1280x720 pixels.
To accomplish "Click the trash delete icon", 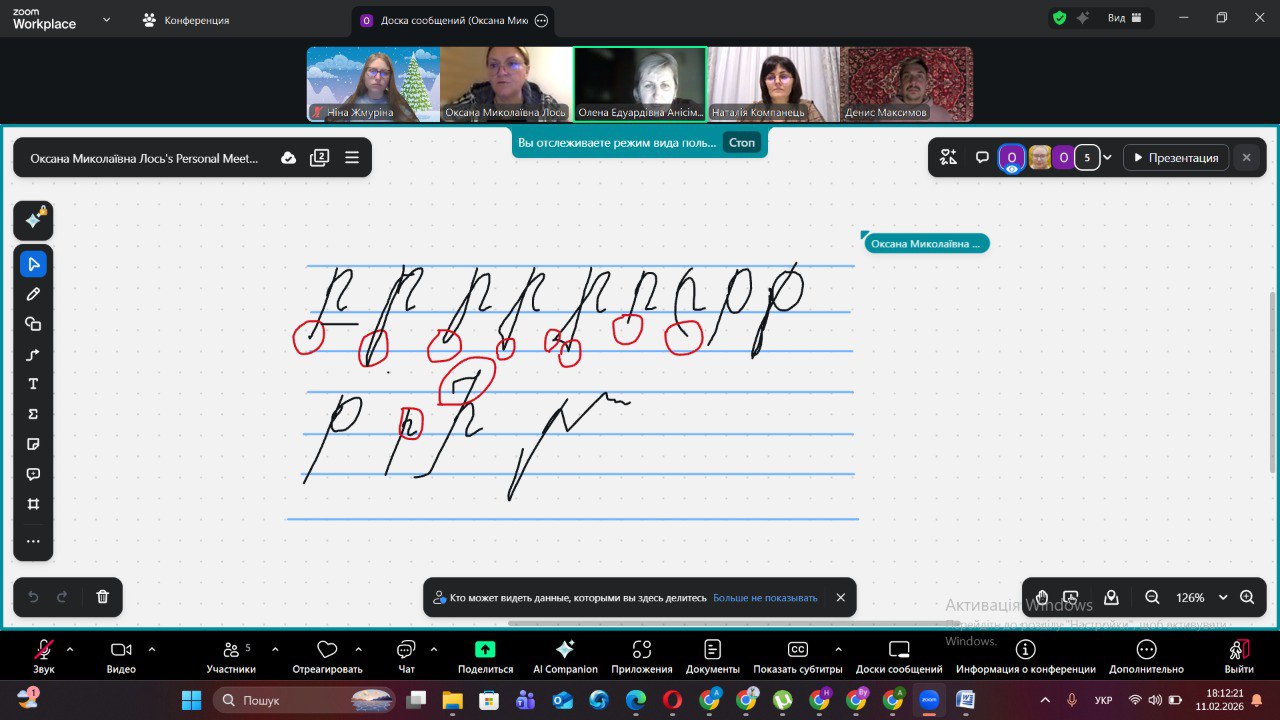I will (102, 597).
